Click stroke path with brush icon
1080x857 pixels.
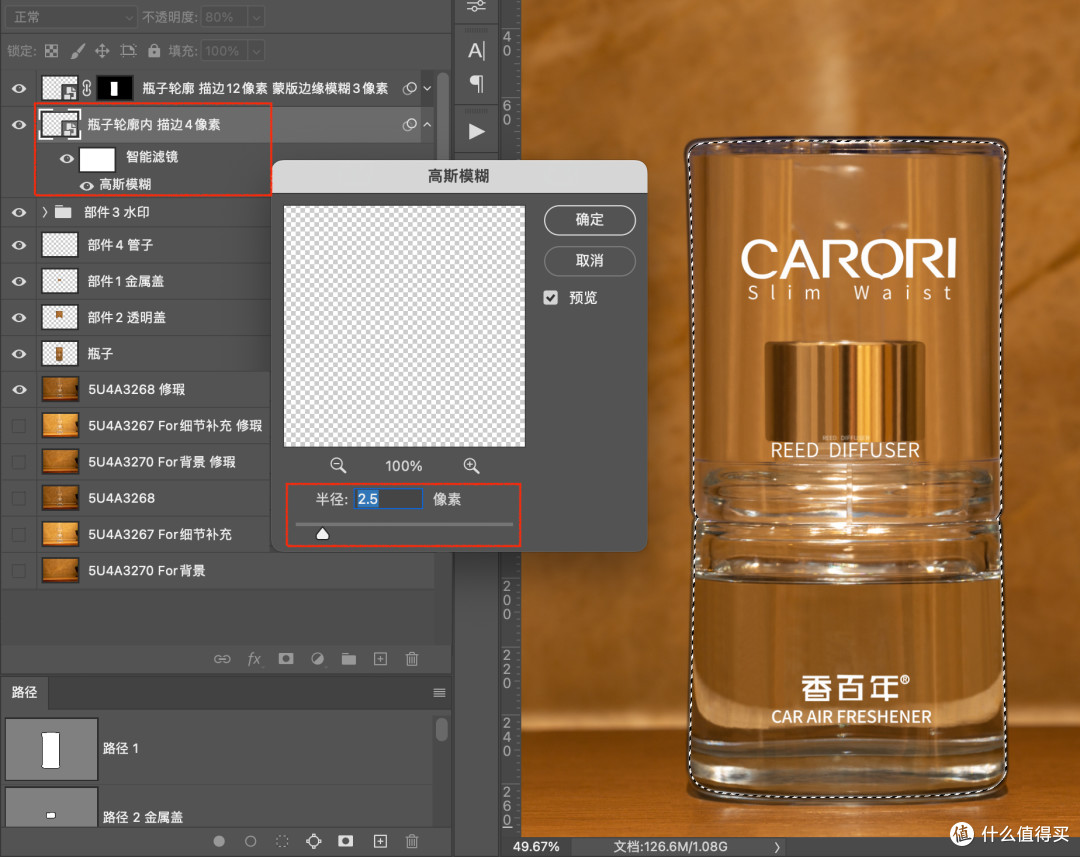point(251,841)
